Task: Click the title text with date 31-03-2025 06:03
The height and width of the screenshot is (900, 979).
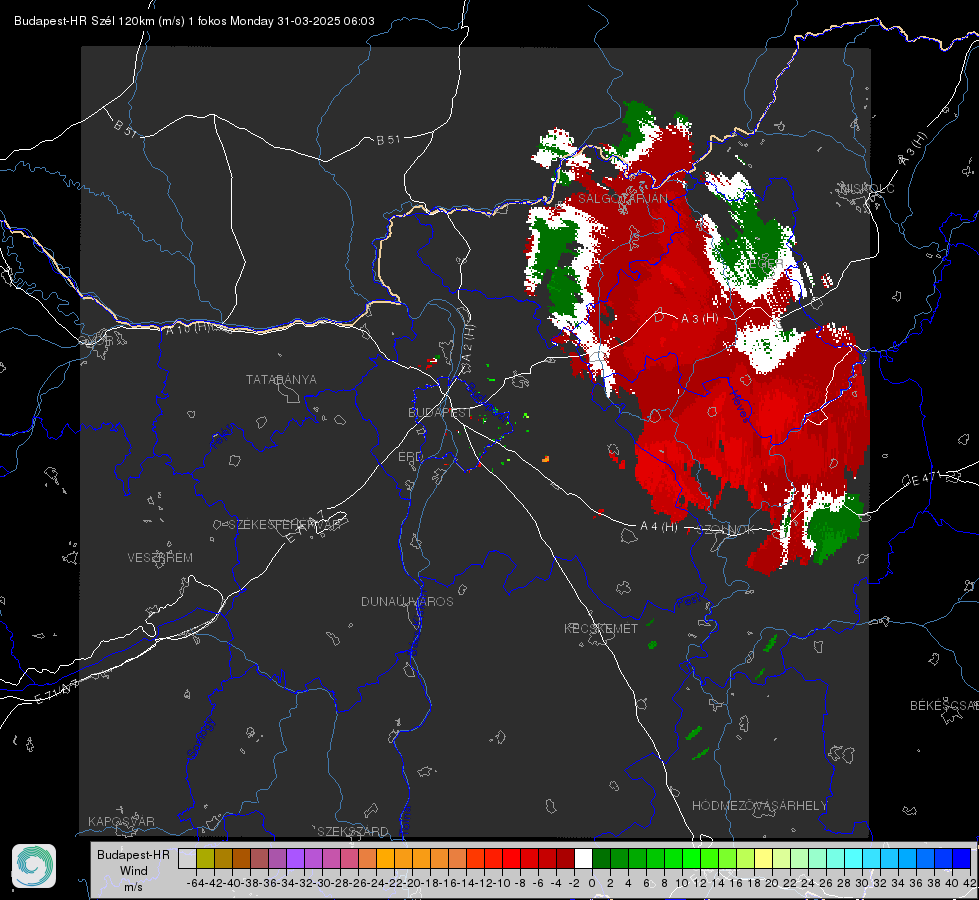Action: click(x=194, y=21)
